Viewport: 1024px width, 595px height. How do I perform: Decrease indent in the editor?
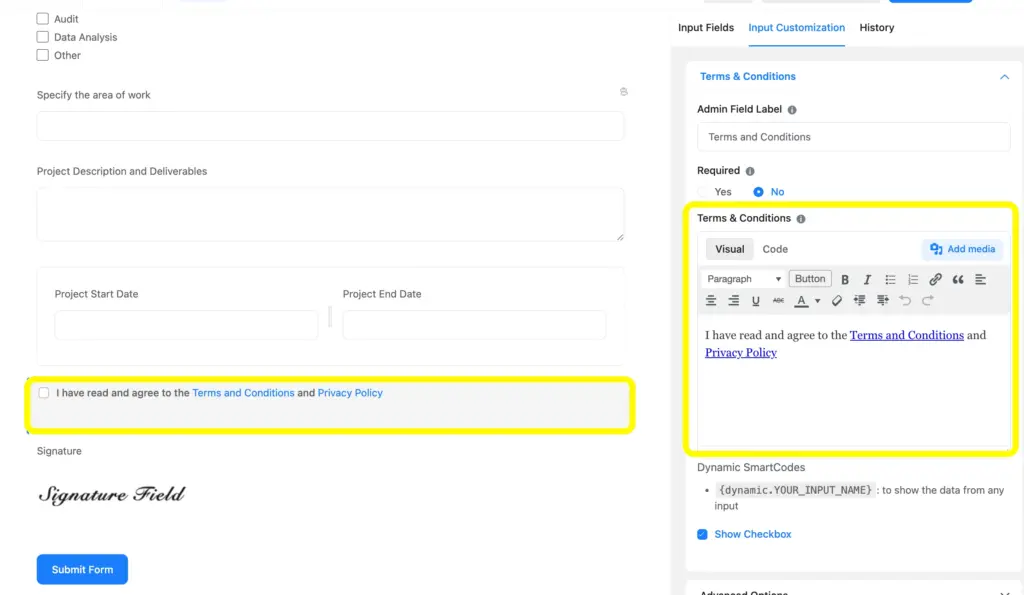click(x=859, y=300)
